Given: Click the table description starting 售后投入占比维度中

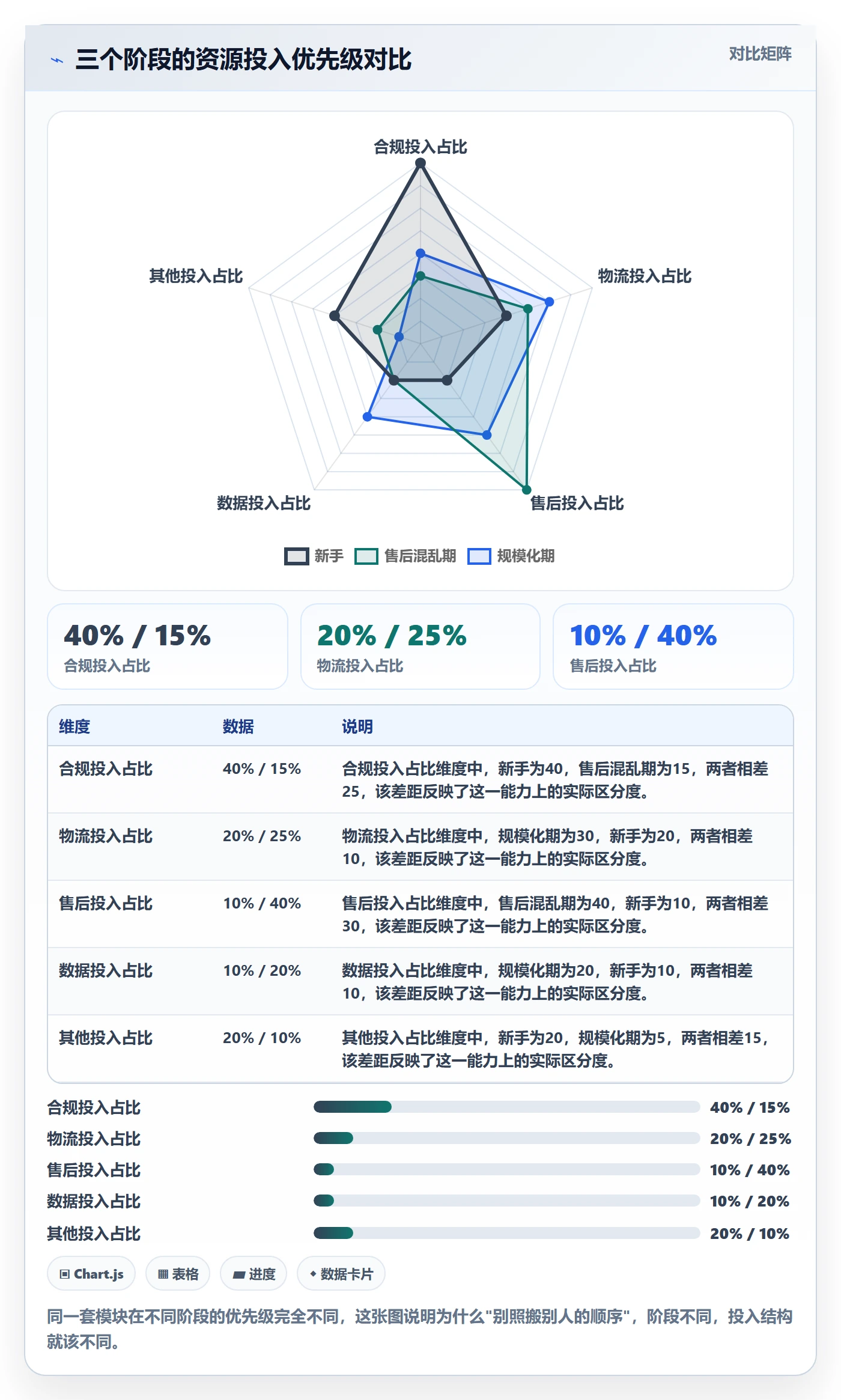Looking at the screenshot, I should pos(555,915).
